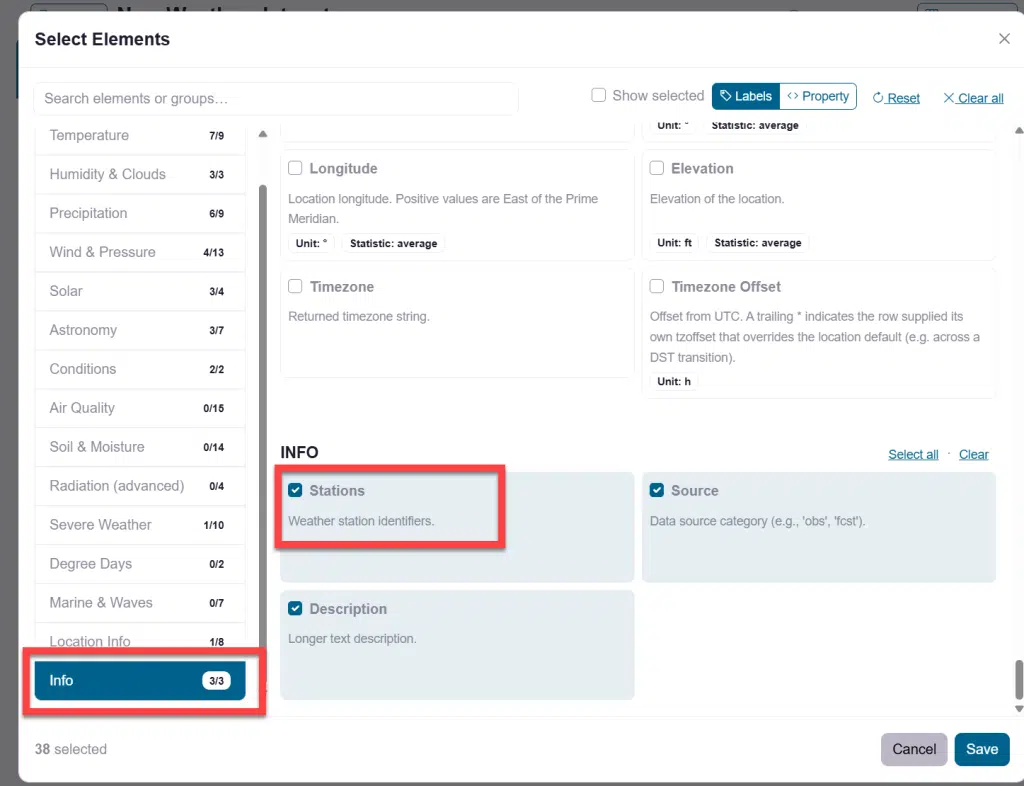Click the 'Weather station identifiers.' description
Viewport: 1024px width, 786px height.
(361, 521)
